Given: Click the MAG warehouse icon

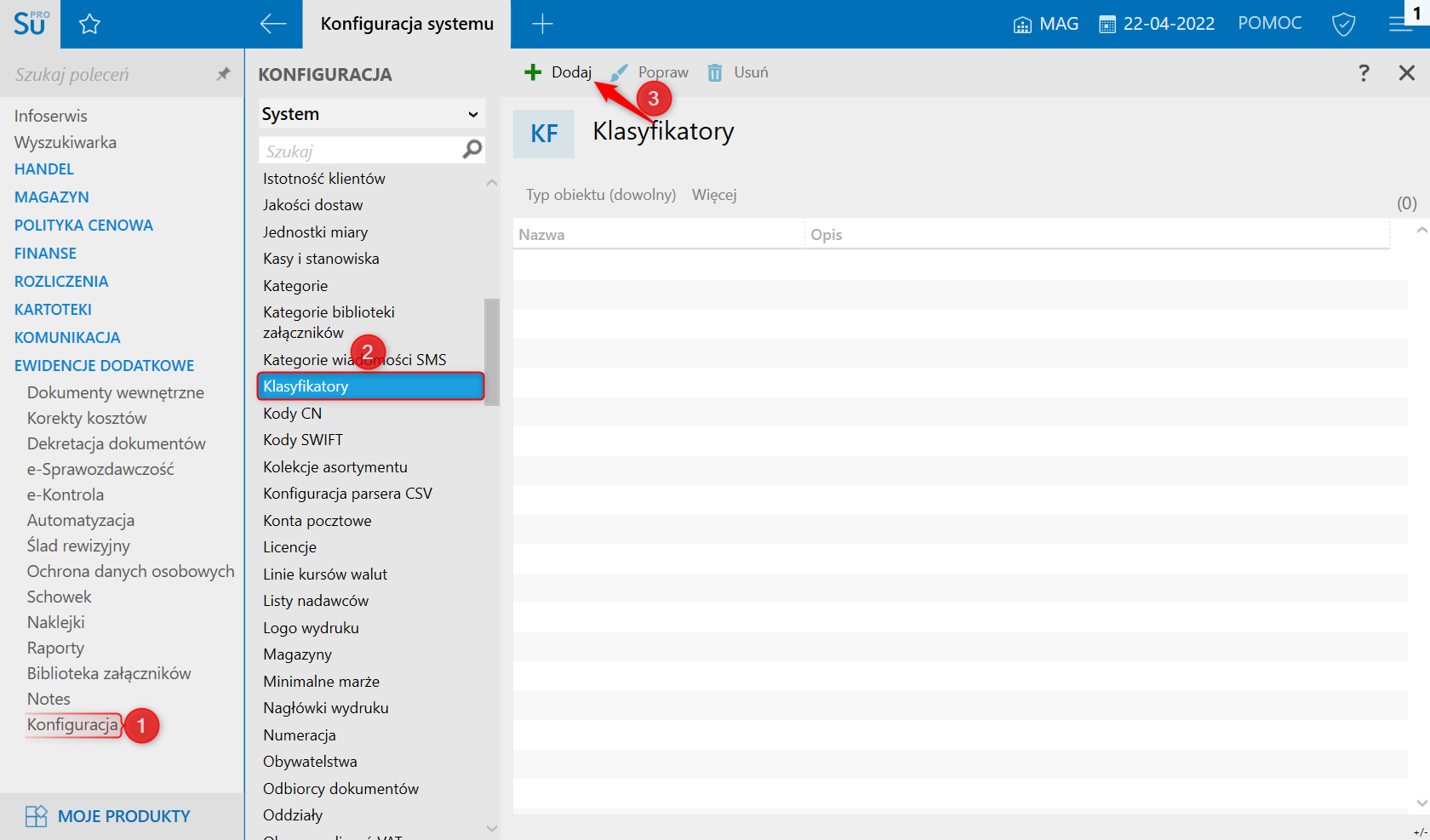Looking at the screenshot, I should click(1022, 25).
